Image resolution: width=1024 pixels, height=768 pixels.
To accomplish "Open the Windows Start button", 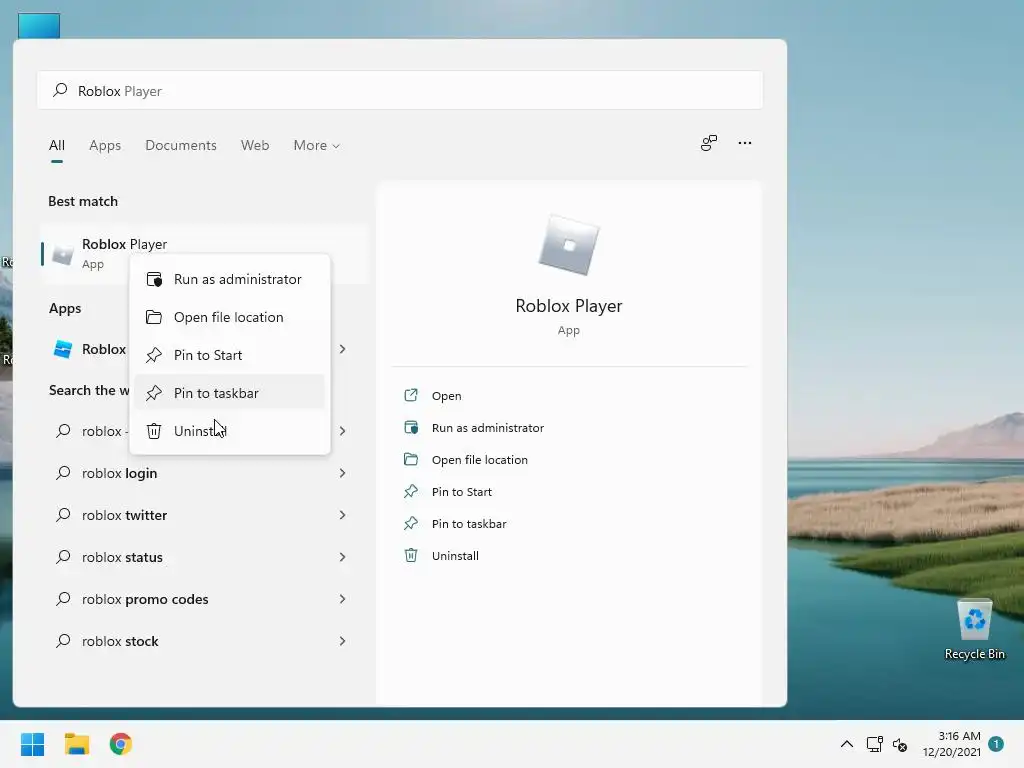I will (32, 744).
